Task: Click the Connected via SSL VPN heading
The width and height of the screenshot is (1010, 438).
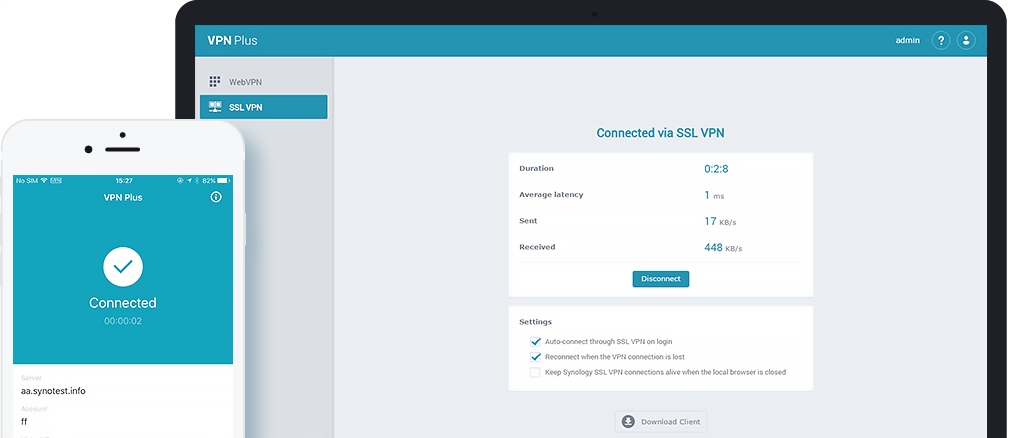Action: [x=660, y=133]
